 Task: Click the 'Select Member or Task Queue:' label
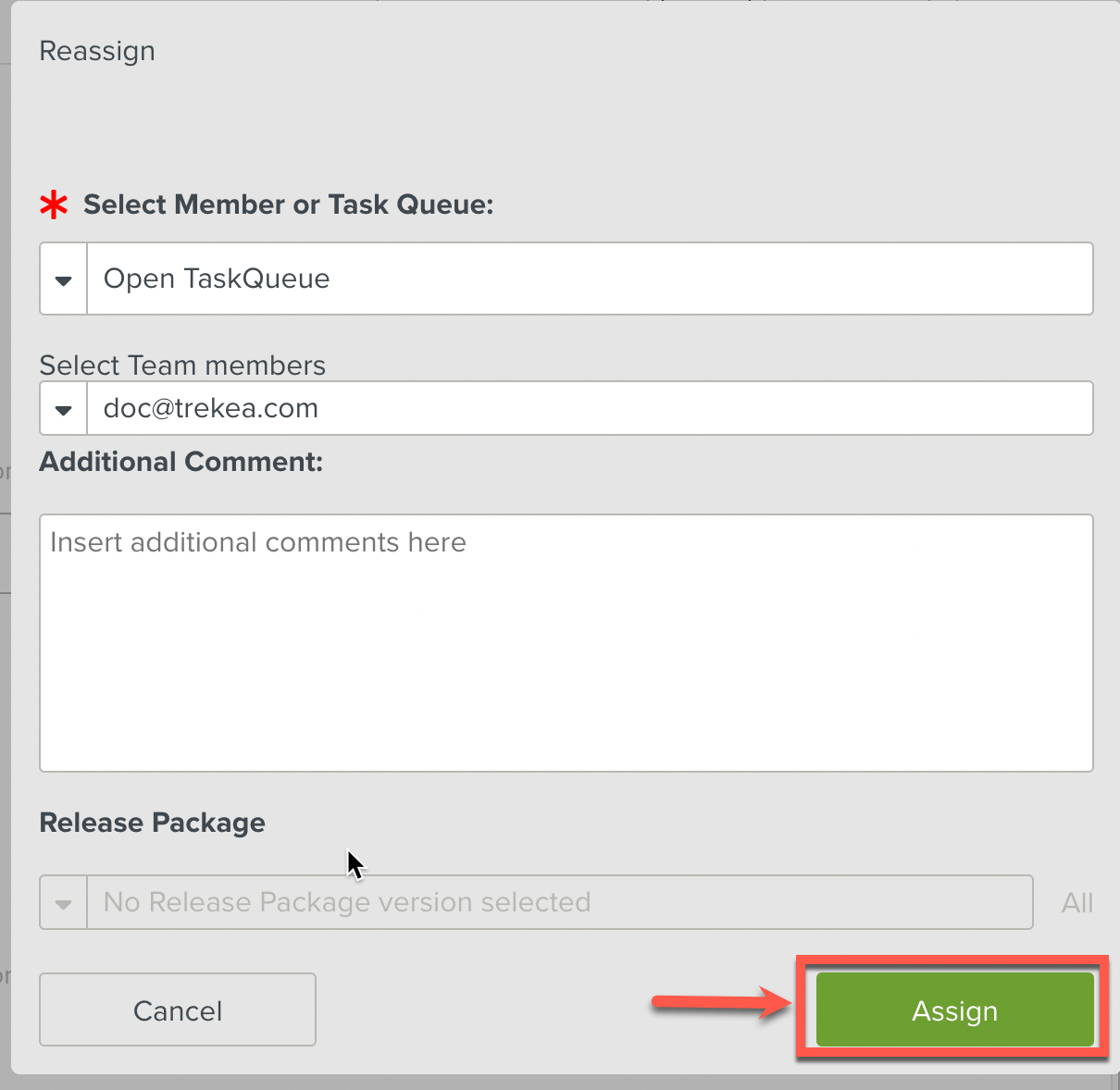point(288,204)
